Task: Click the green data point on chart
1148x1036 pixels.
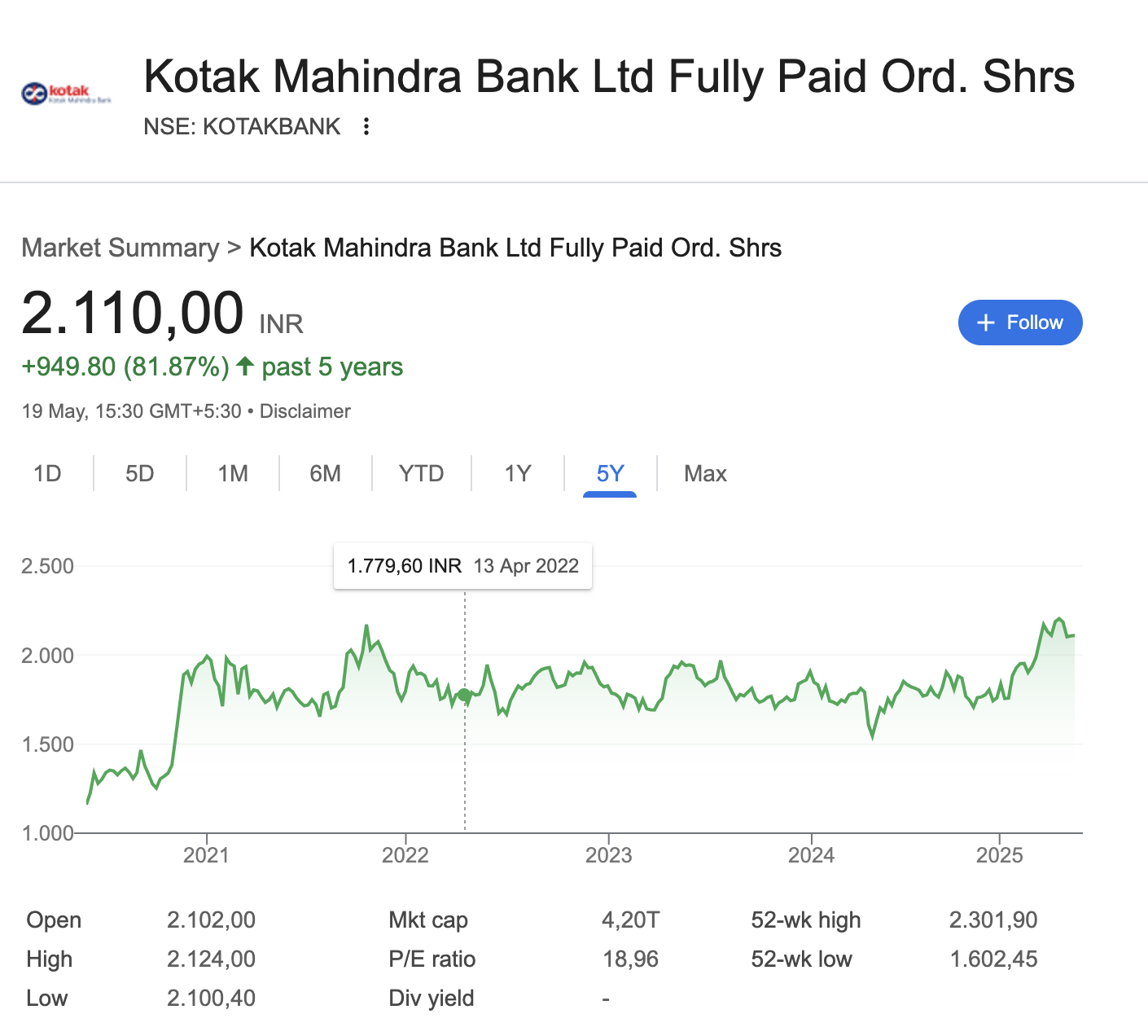Action: pyautogui.click(x=464, y=695)
